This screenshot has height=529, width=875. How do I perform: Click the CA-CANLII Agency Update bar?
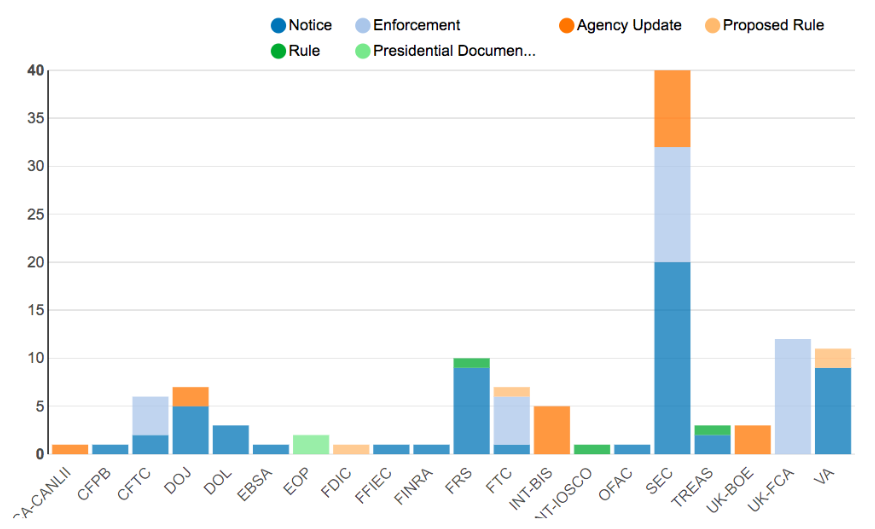point(70,449)
